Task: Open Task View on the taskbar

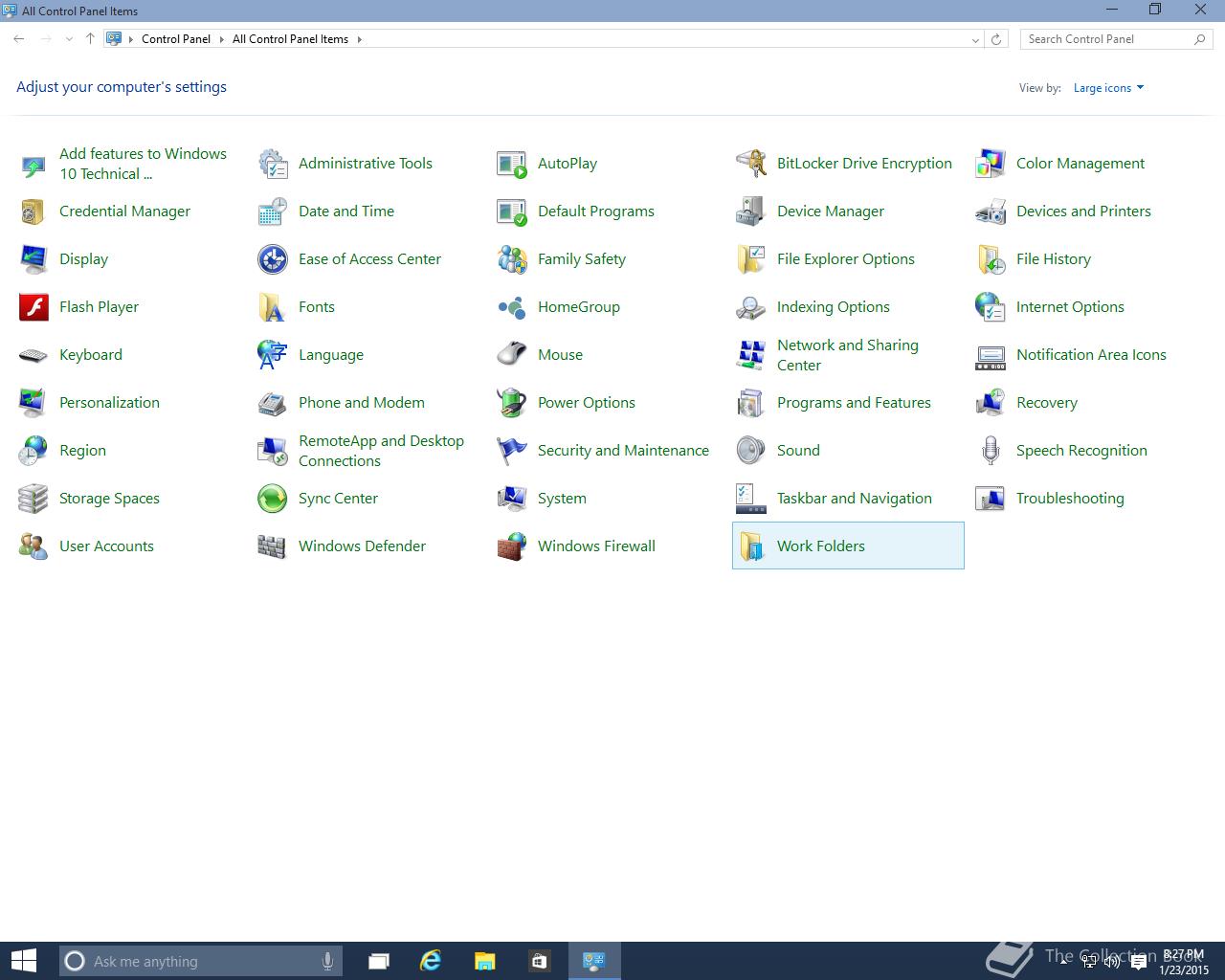Action: 379,961
